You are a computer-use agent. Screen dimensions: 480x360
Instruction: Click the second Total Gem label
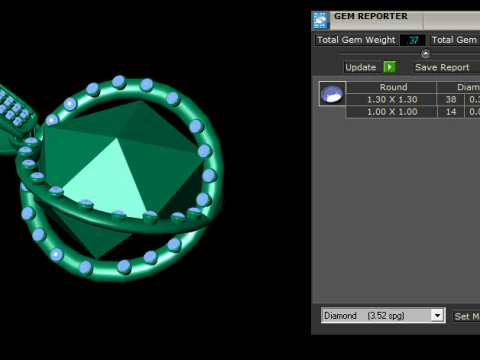tap(455, 40)
